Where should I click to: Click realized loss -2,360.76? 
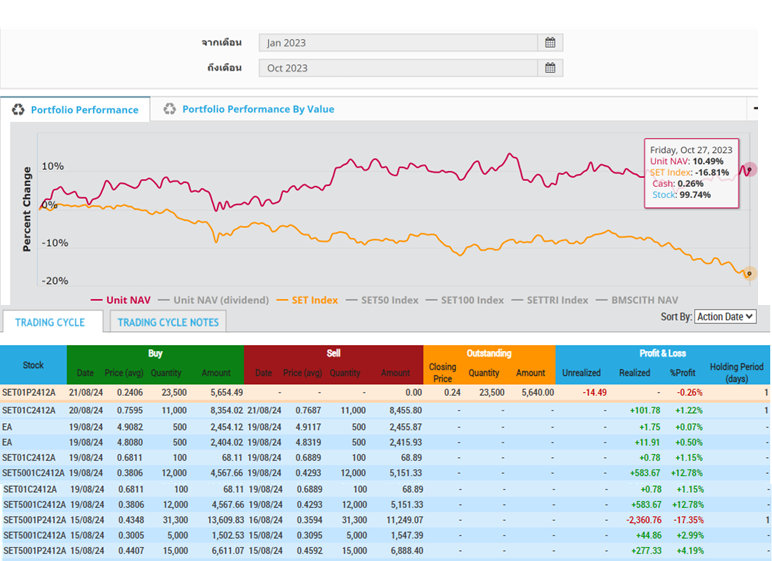[x=643, y=520]
